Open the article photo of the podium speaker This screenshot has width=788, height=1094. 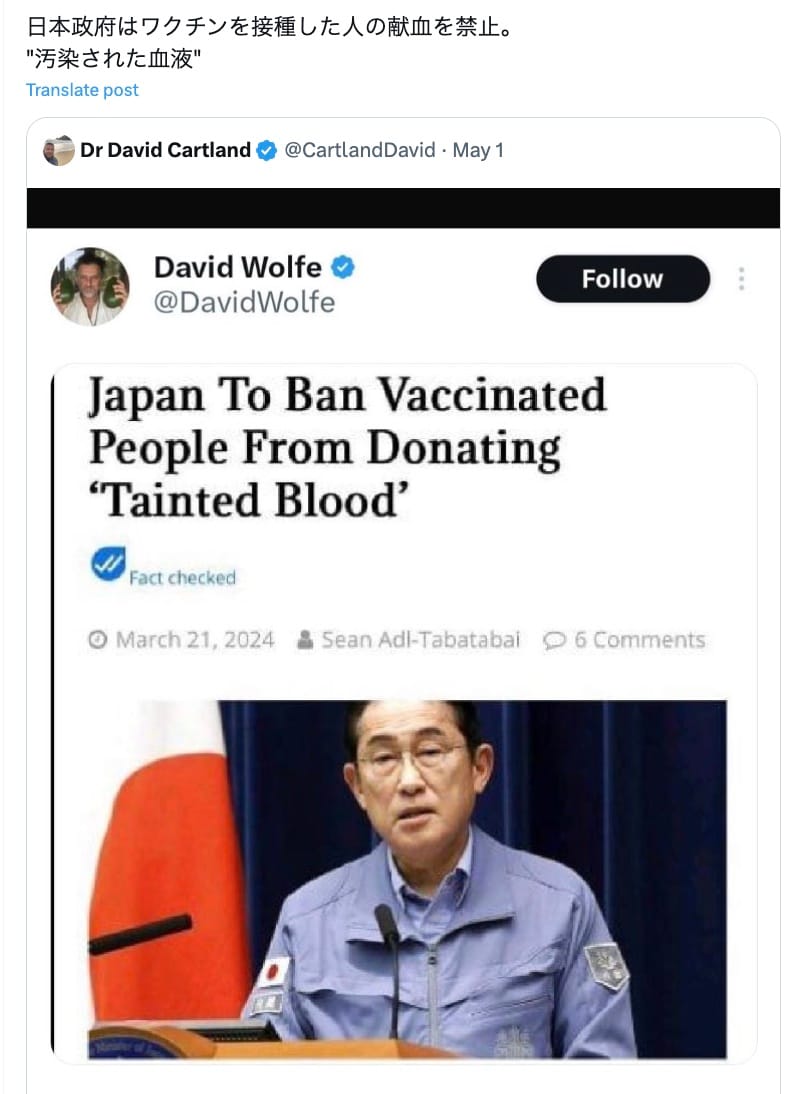click(x=408, y=879)
